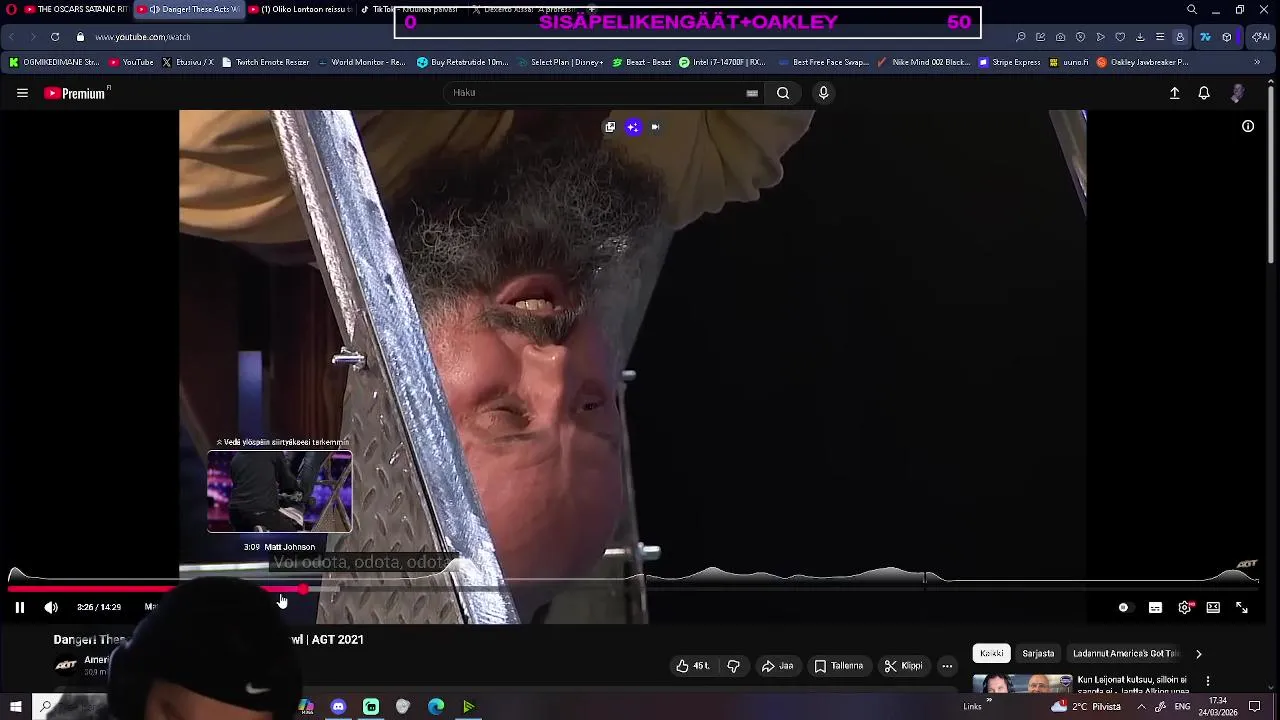Toggle subtitles with the captions button
The height and width of the screenshot is (720, 1280).
coord(1155,607)
